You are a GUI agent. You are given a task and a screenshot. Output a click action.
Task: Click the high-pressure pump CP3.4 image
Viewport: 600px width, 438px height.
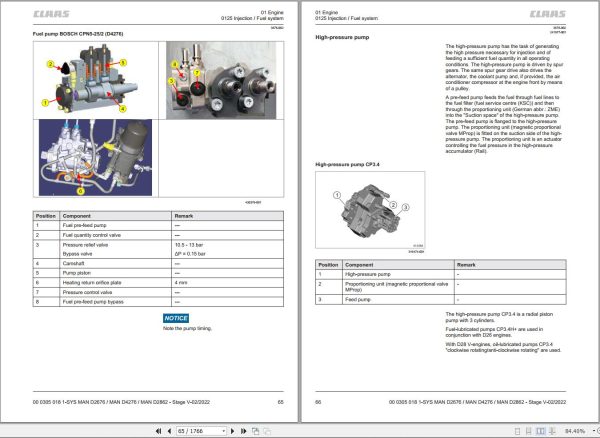click(x=370, y=210)
